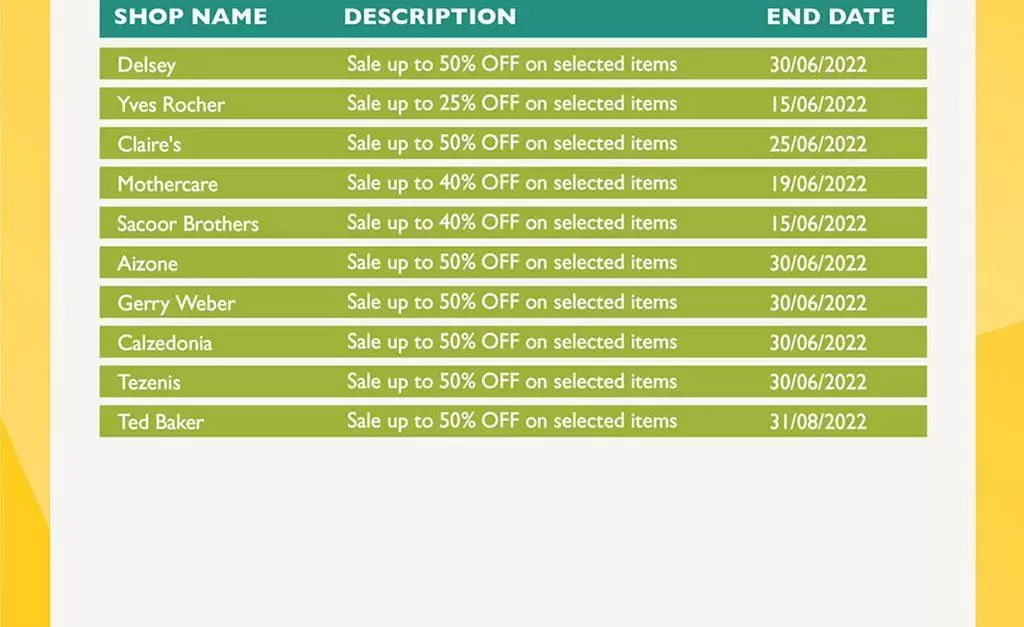Select the Yves Rocher shop name
Viewport: 1024px width, 627px height.
pos(171,104)
